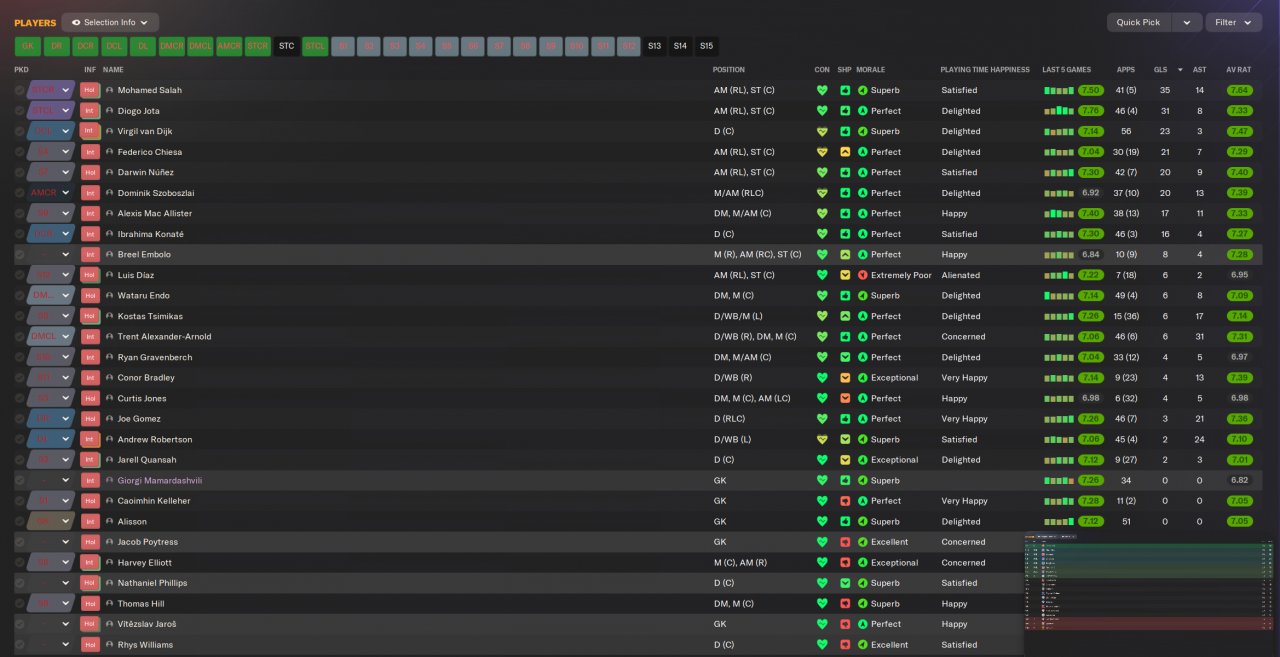Click Thomas Hill's sharpness icon
This screenshot has height=657, width=1280.
845,604
